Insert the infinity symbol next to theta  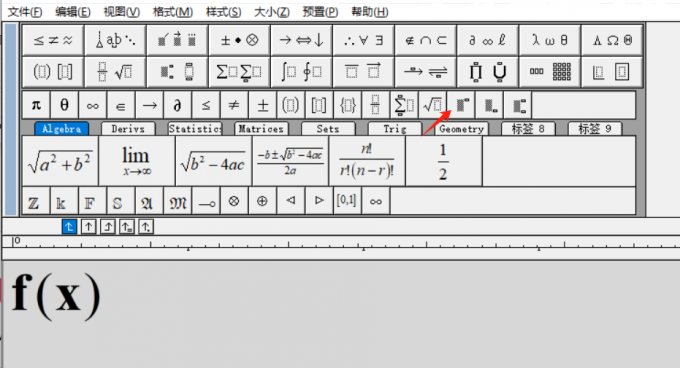click(92, 105)
